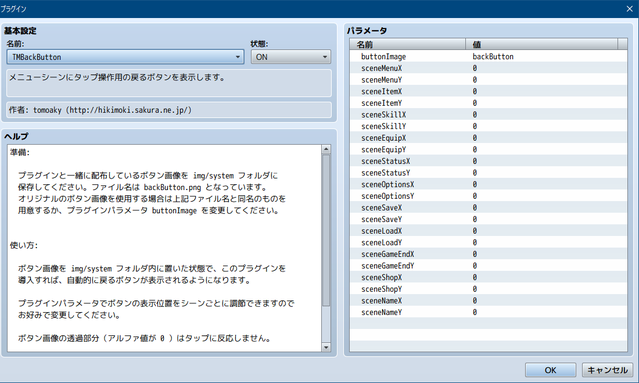Click the 使い方: heading in help text
639x383 pixels.
(24, 245)
